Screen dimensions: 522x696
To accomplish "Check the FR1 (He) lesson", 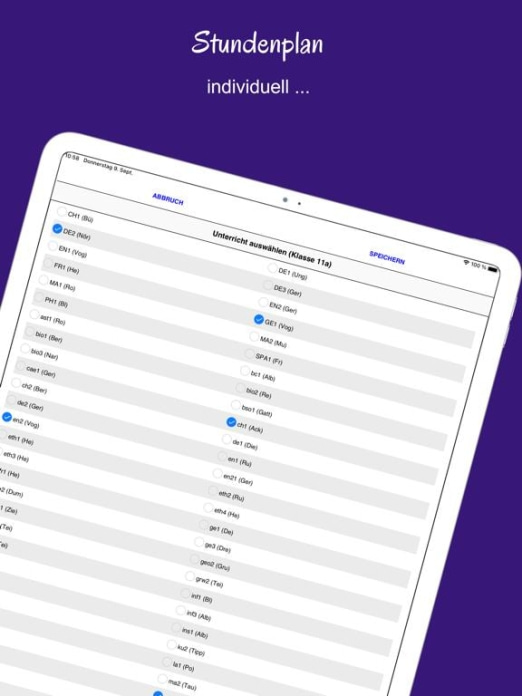I will point(48,263).
